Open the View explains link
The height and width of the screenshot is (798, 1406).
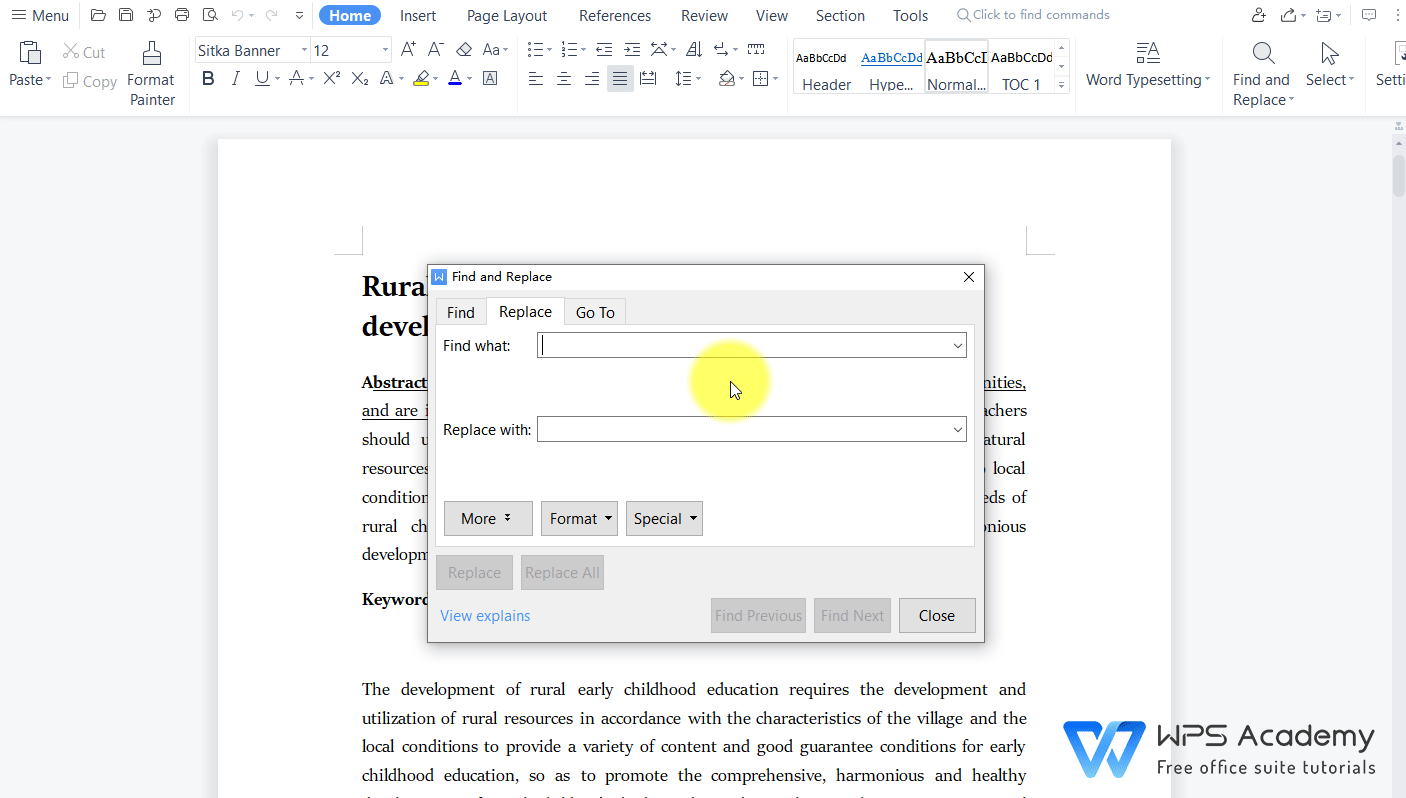(x=485, y=615)
